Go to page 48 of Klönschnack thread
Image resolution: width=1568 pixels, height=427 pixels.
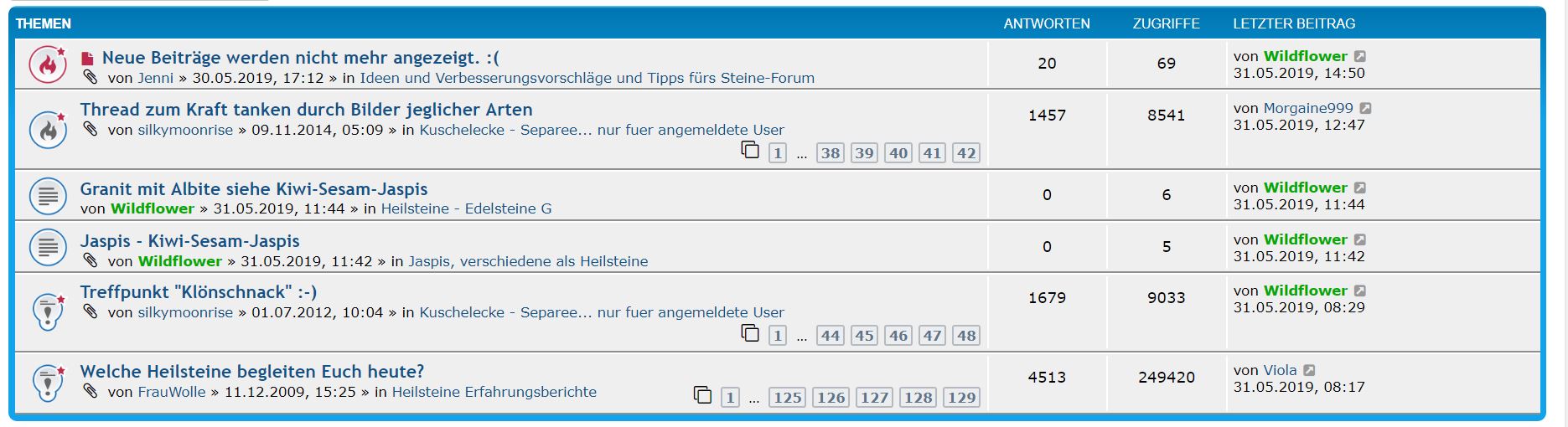(966, 336)
